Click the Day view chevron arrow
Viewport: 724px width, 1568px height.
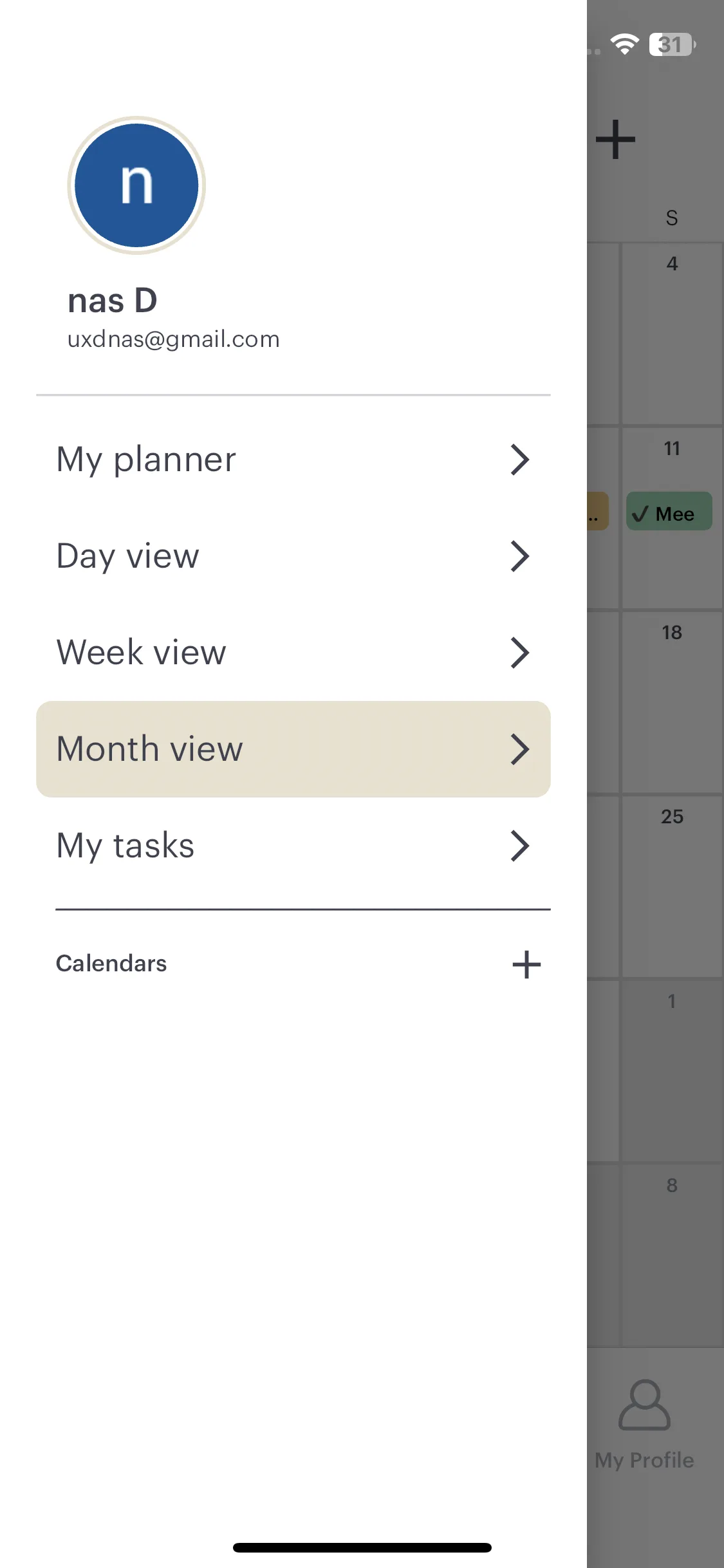[520, 556]
